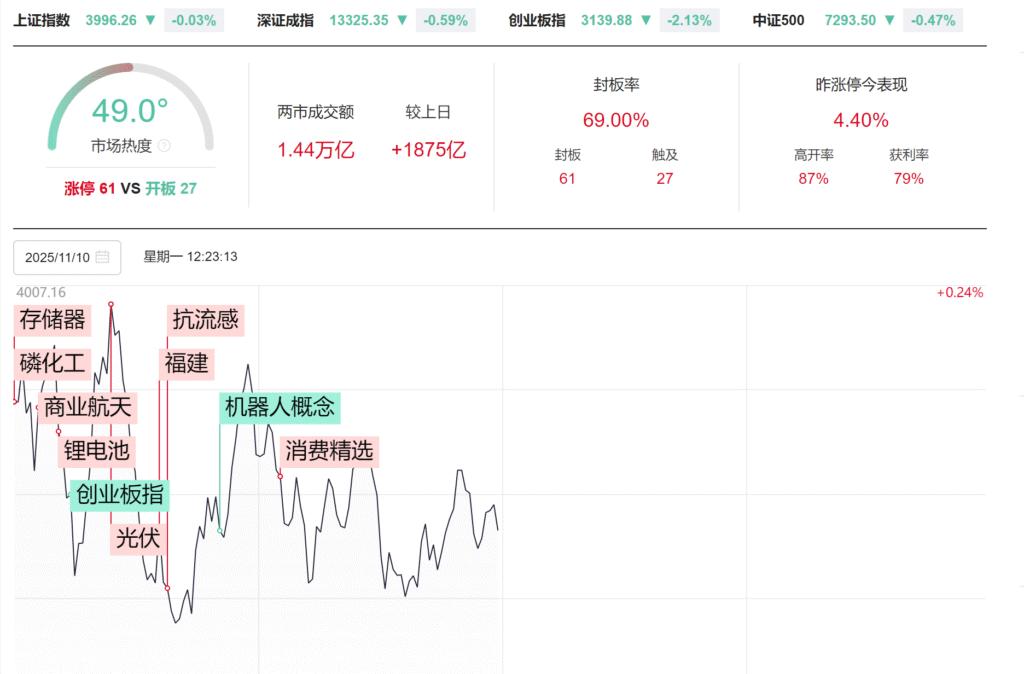Click the 光伏 sector tag
This screenshot has height=674, width=1024.
[x=138, y=538]
